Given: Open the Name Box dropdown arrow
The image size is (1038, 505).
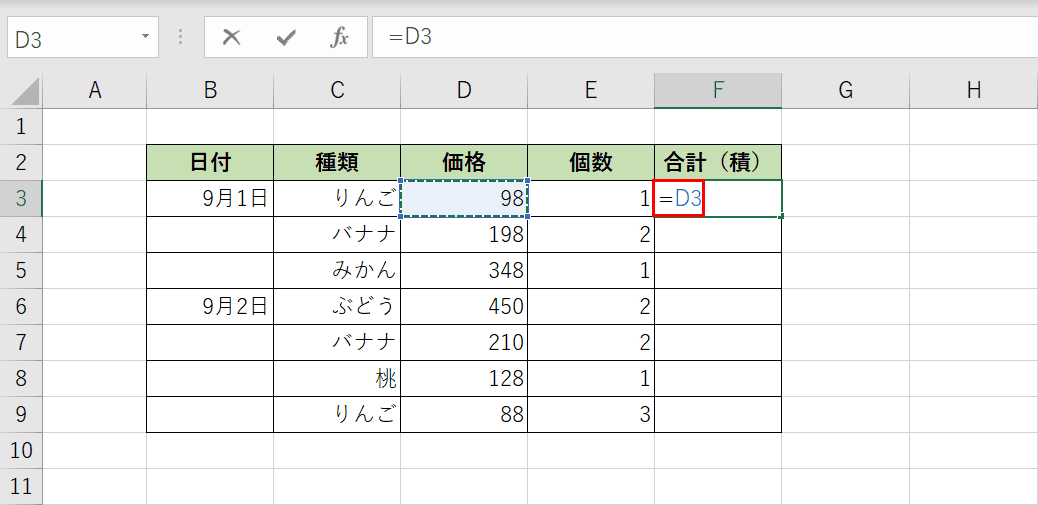Looking at the screenshot, I should click(146, 36).
